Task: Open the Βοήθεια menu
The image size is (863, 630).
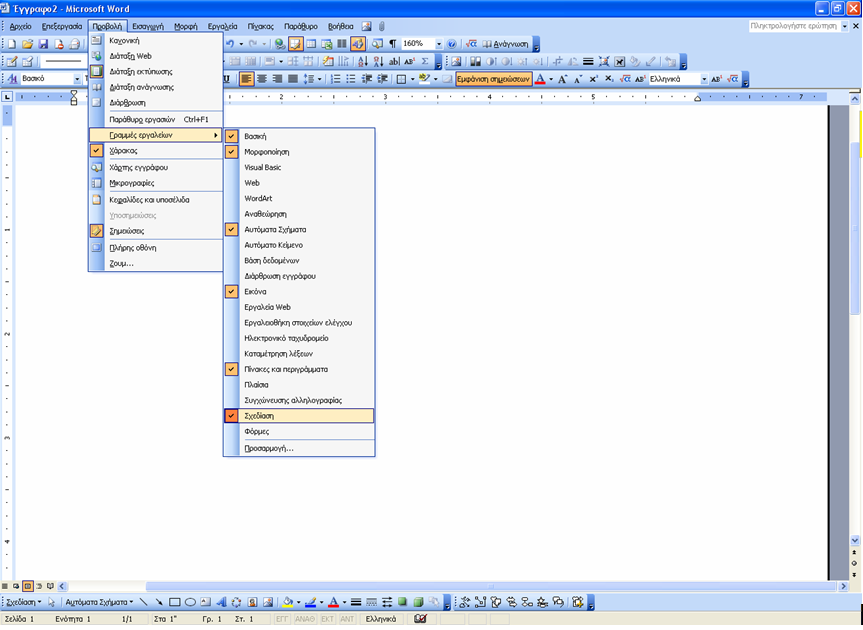Action: 341,26
